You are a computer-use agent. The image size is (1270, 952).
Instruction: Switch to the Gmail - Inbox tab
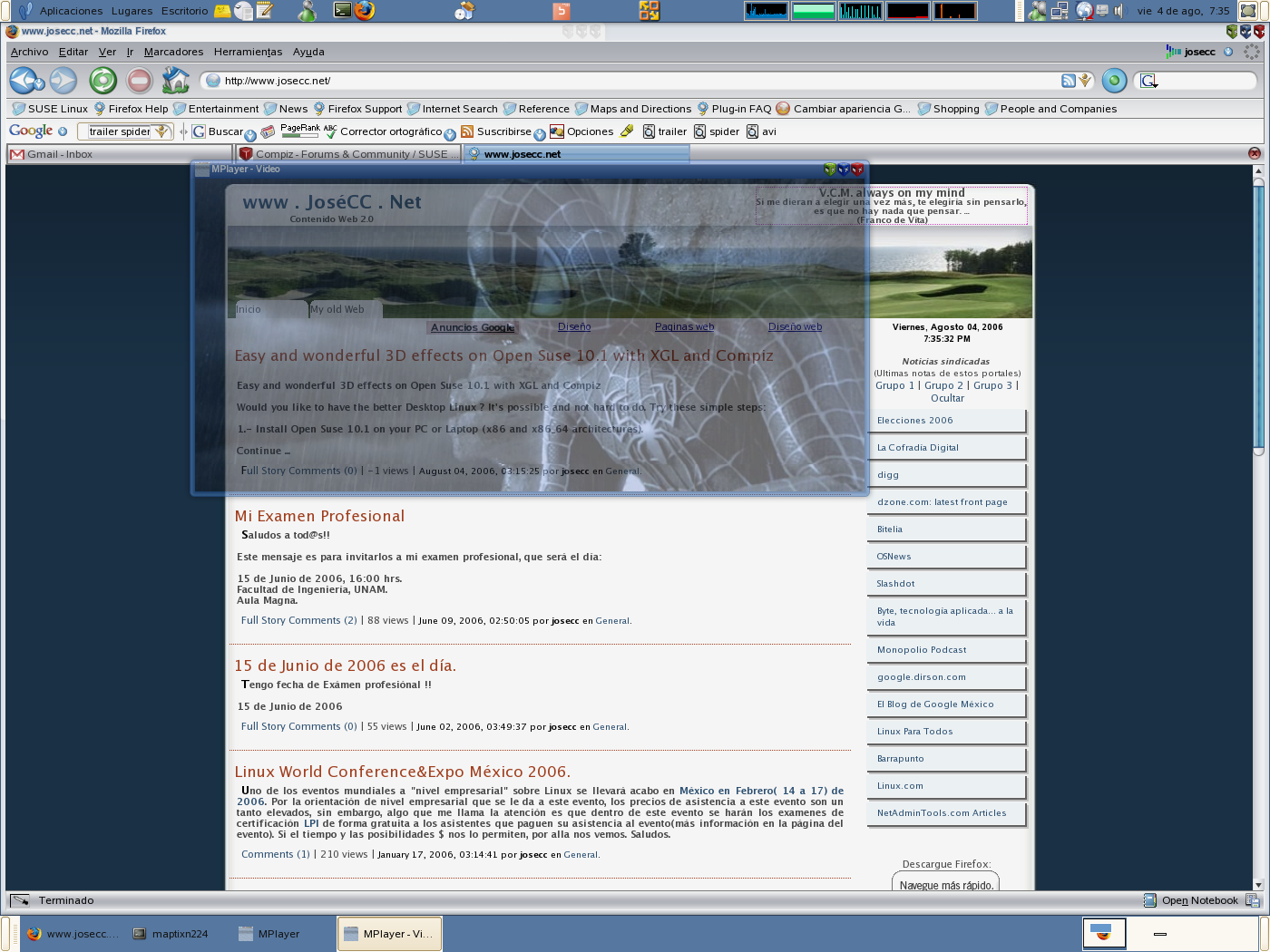(x=118, y=154)
